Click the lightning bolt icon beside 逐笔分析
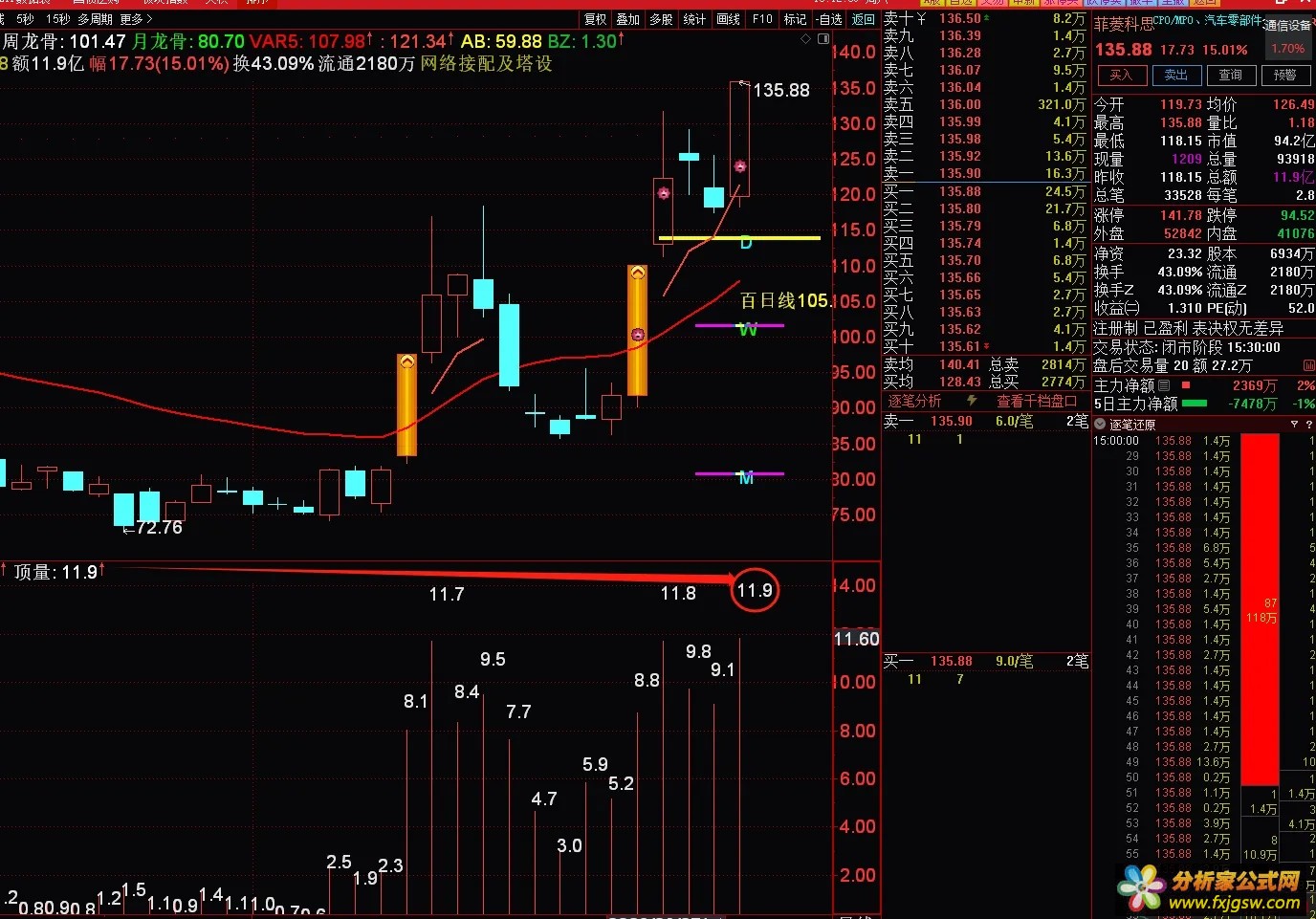This screenshot has height=919, width=1316. pyautogui.click(x=972, y=401)
